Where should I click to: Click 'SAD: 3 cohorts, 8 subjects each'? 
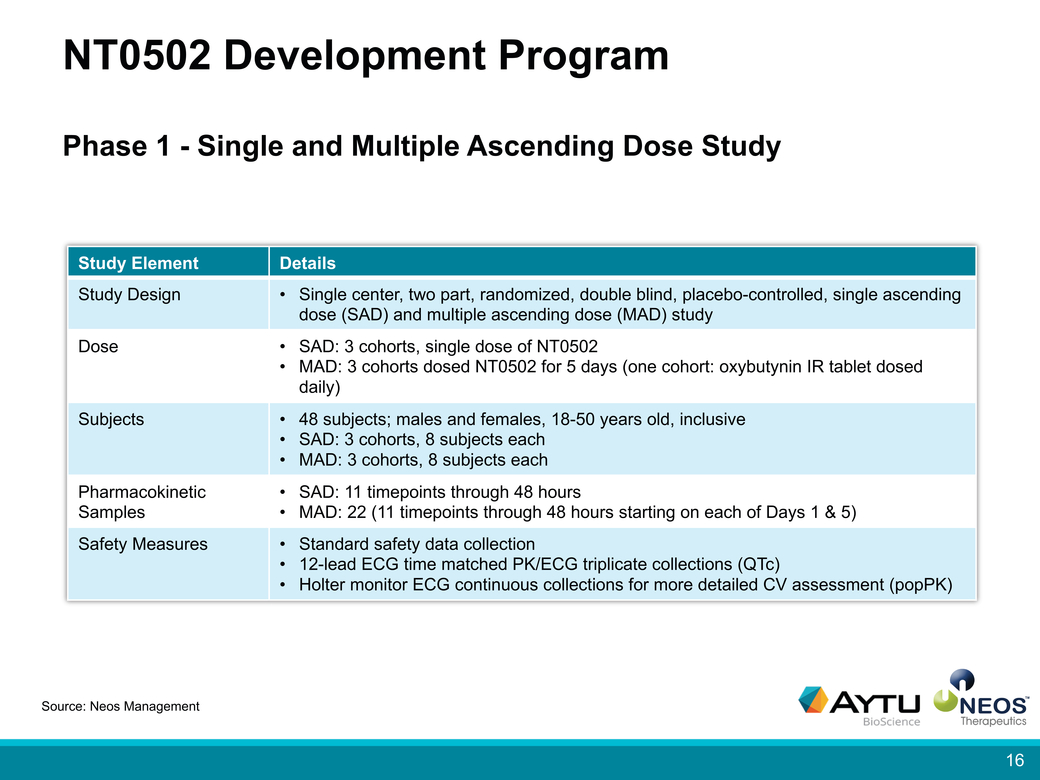[x=422, y=440]
